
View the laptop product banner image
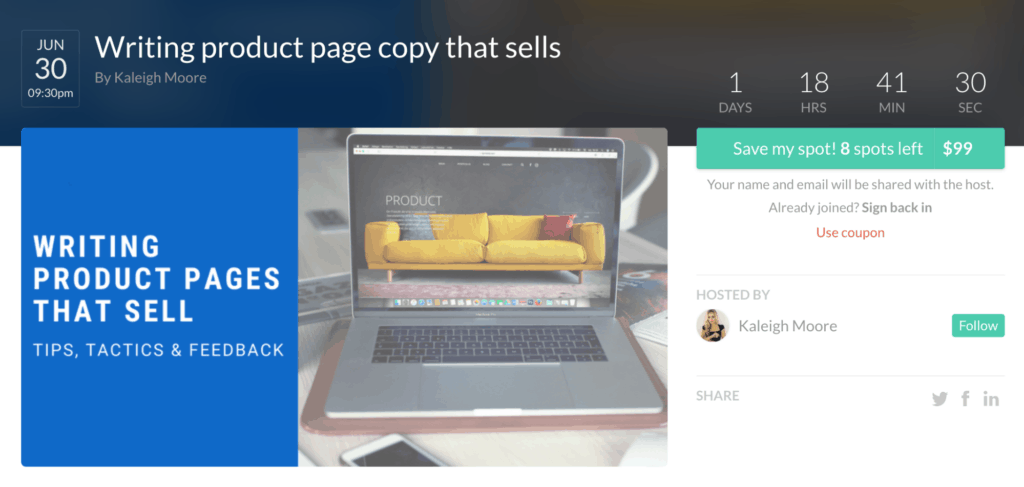tap(483, 297)
